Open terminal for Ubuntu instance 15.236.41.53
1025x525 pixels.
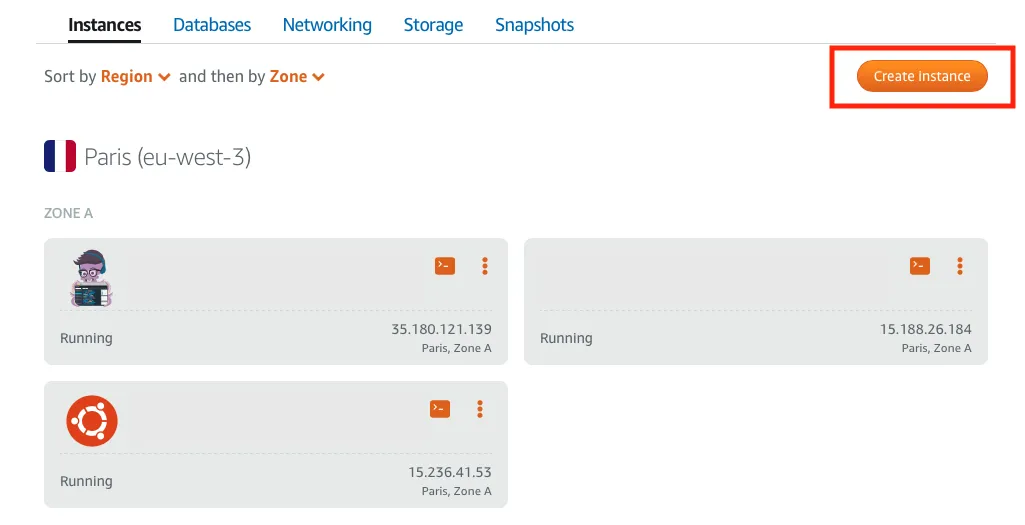[x=440, y=408]
